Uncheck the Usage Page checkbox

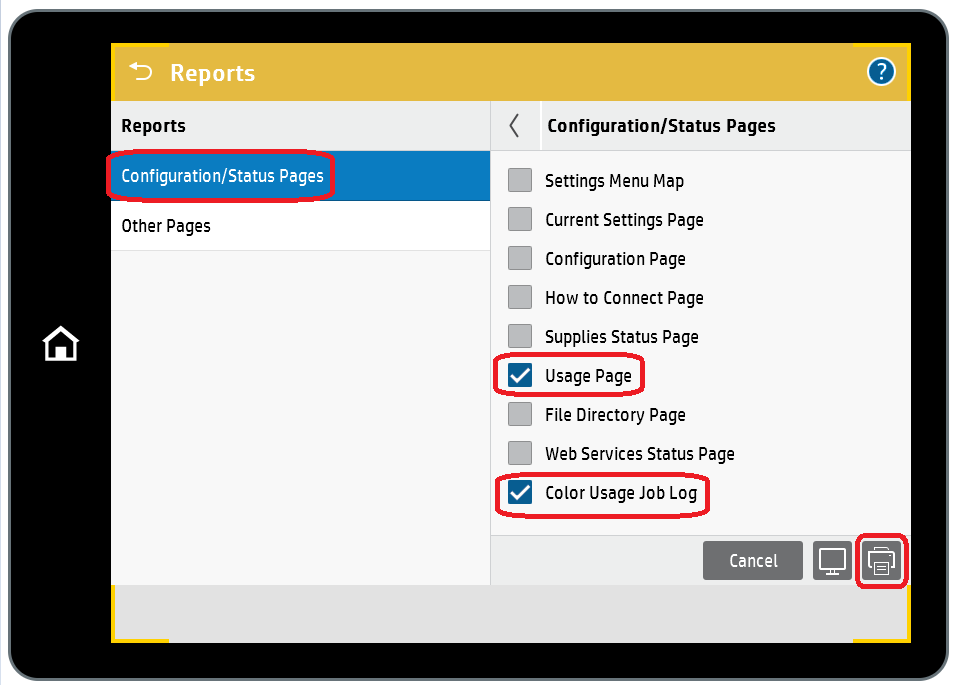tap(520, 375)
